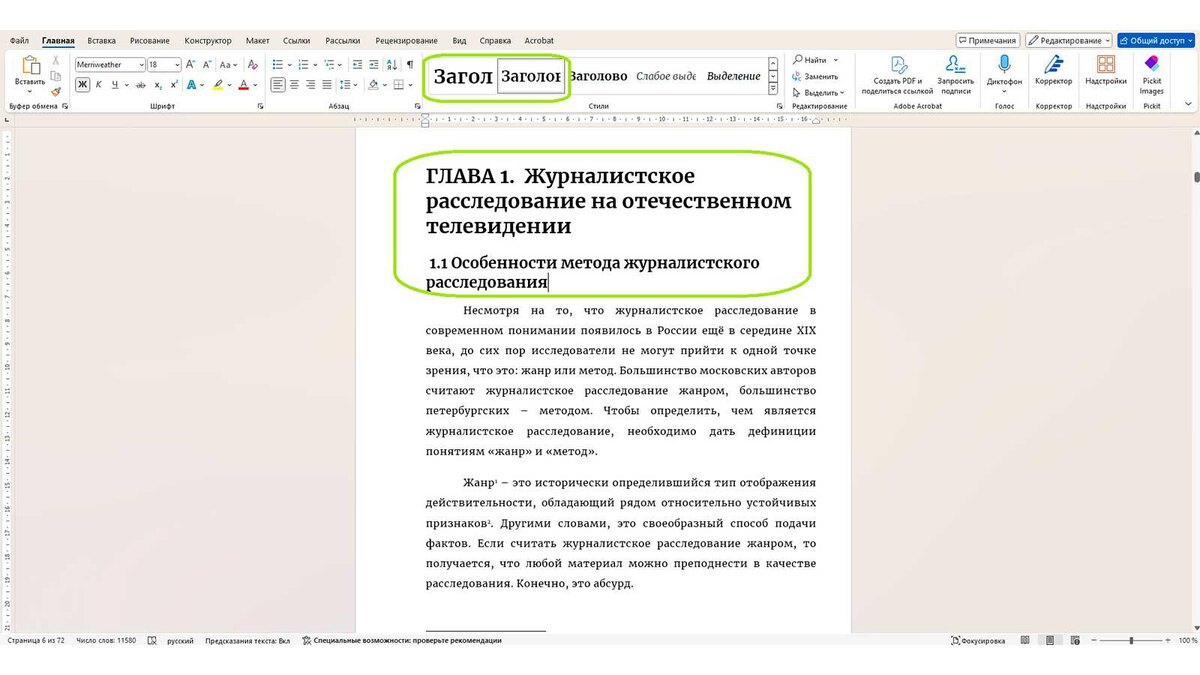Toggle paragraph marks display

pyautogui.click(x=410, y=64)
